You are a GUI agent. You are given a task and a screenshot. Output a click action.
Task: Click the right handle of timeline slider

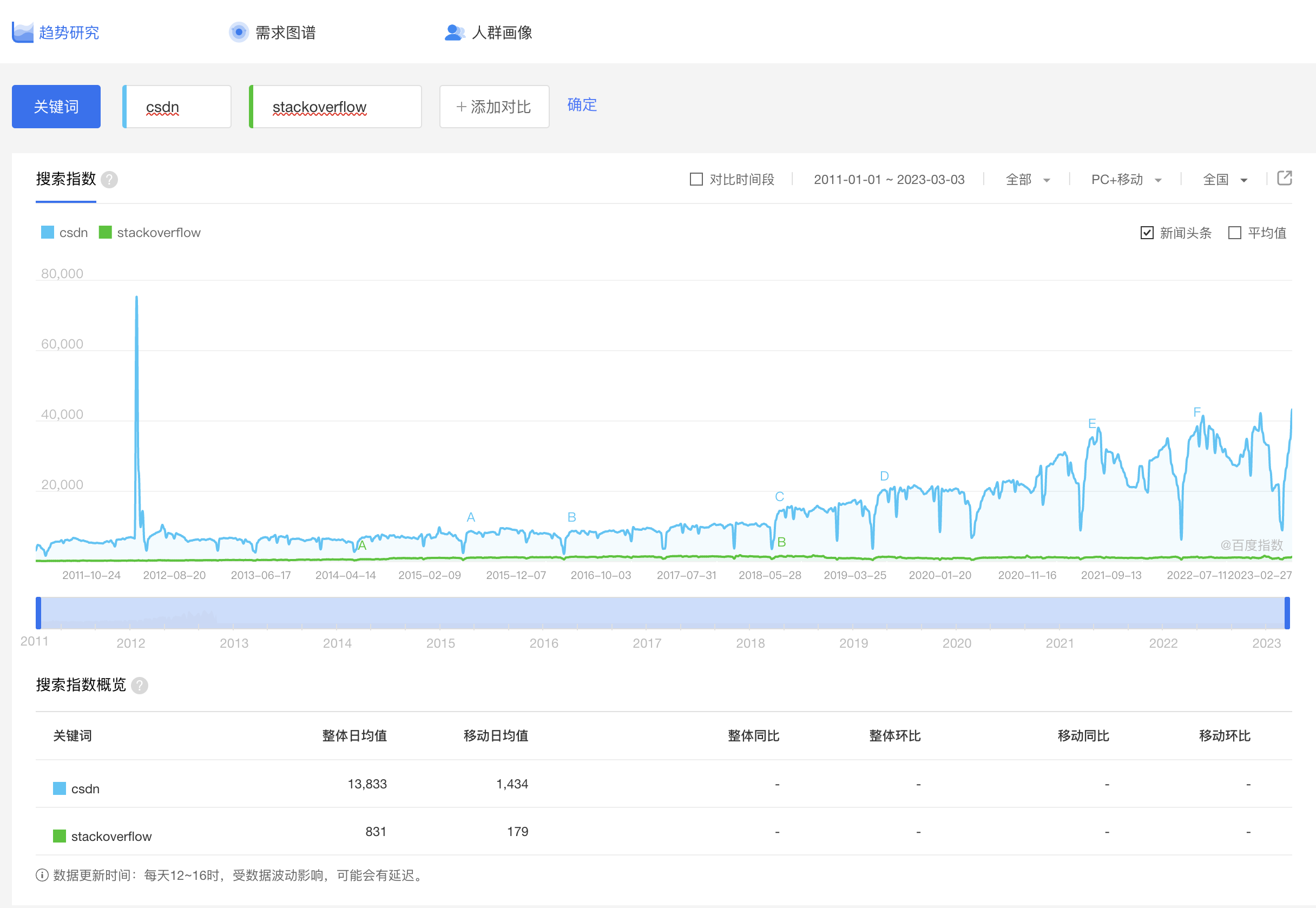pos(1286,613)
